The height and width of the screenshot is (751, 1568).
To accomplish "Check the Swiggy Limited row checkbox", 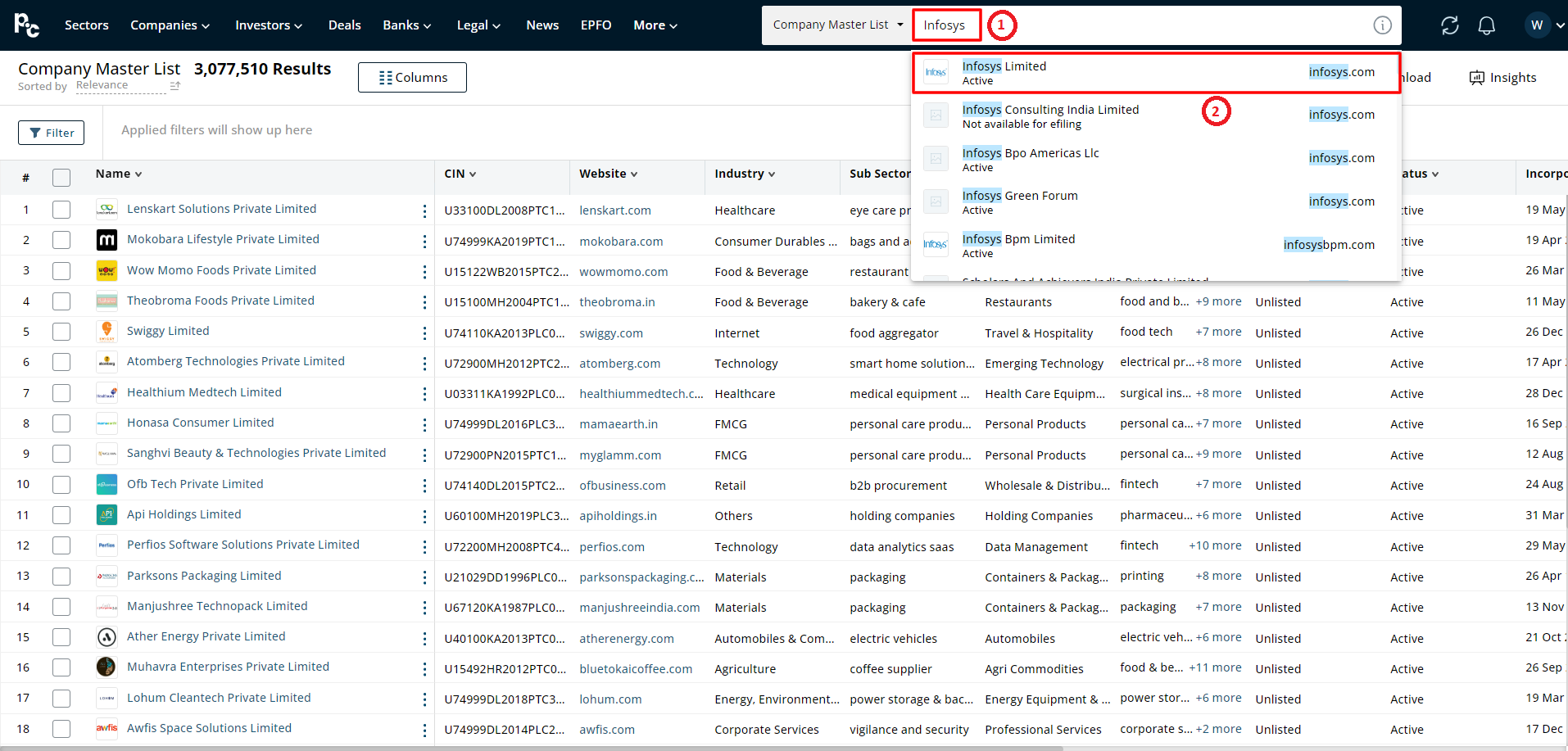I will pos(61,332).
